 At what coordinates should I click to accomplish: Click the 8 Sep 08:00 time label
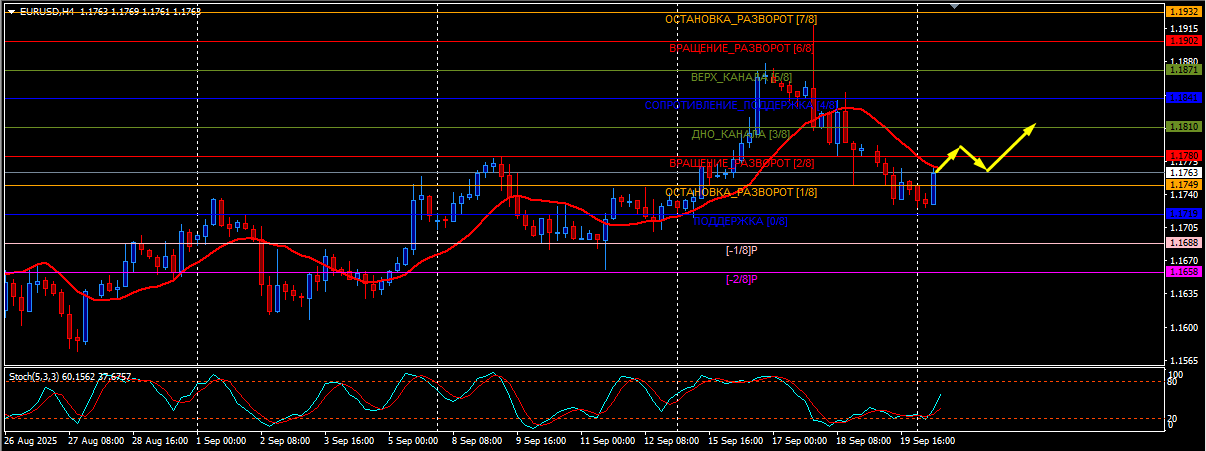pyautogui.click(x=477, y=440)
